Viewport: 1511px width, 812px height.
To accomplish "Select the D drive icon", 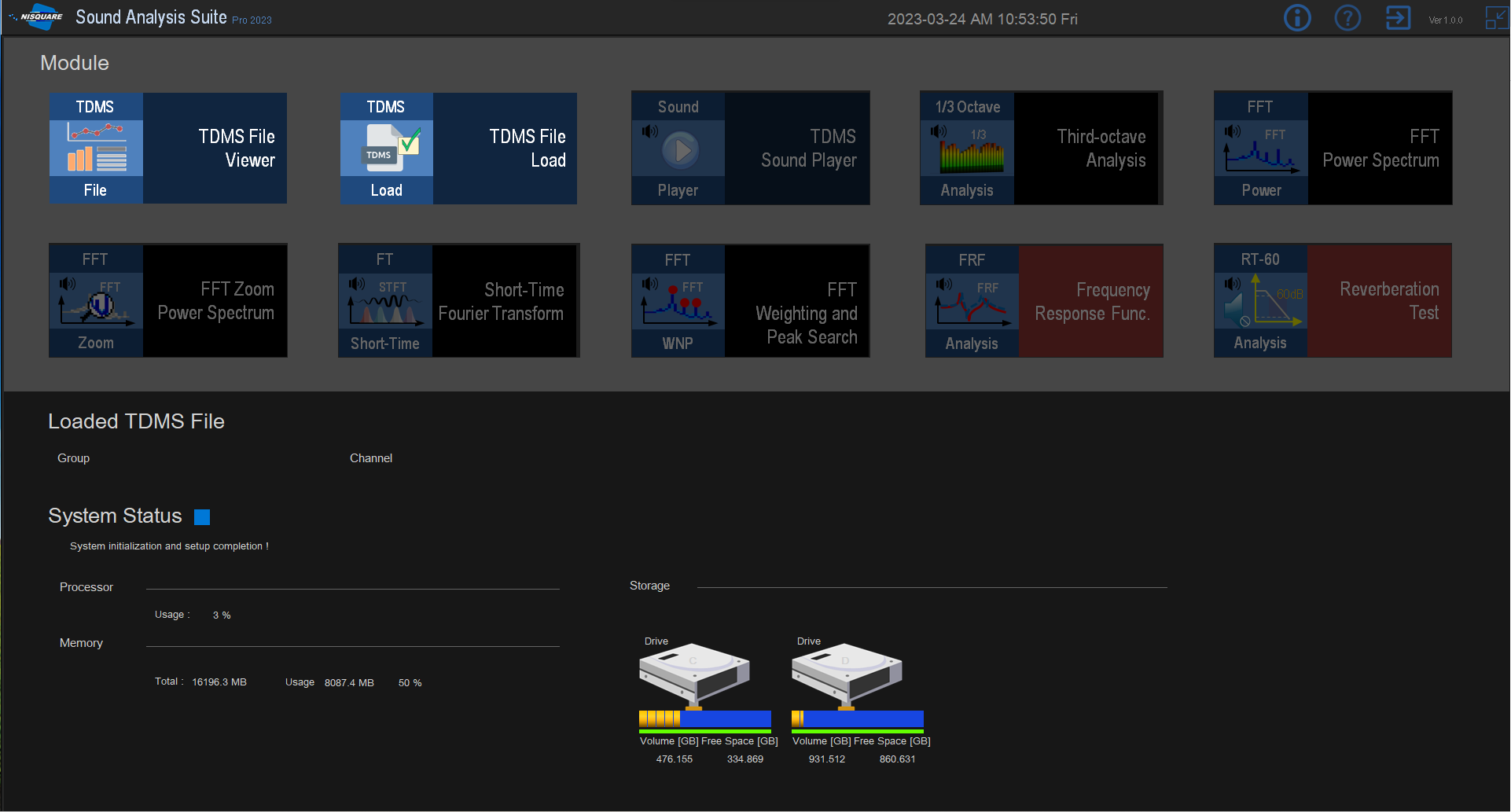I will click(x=847, y=675).
